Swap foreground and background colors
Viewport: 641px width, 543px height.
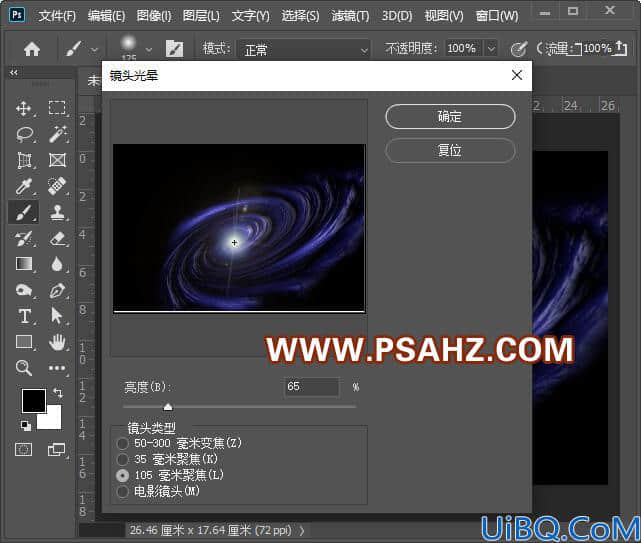click(58, 393)
